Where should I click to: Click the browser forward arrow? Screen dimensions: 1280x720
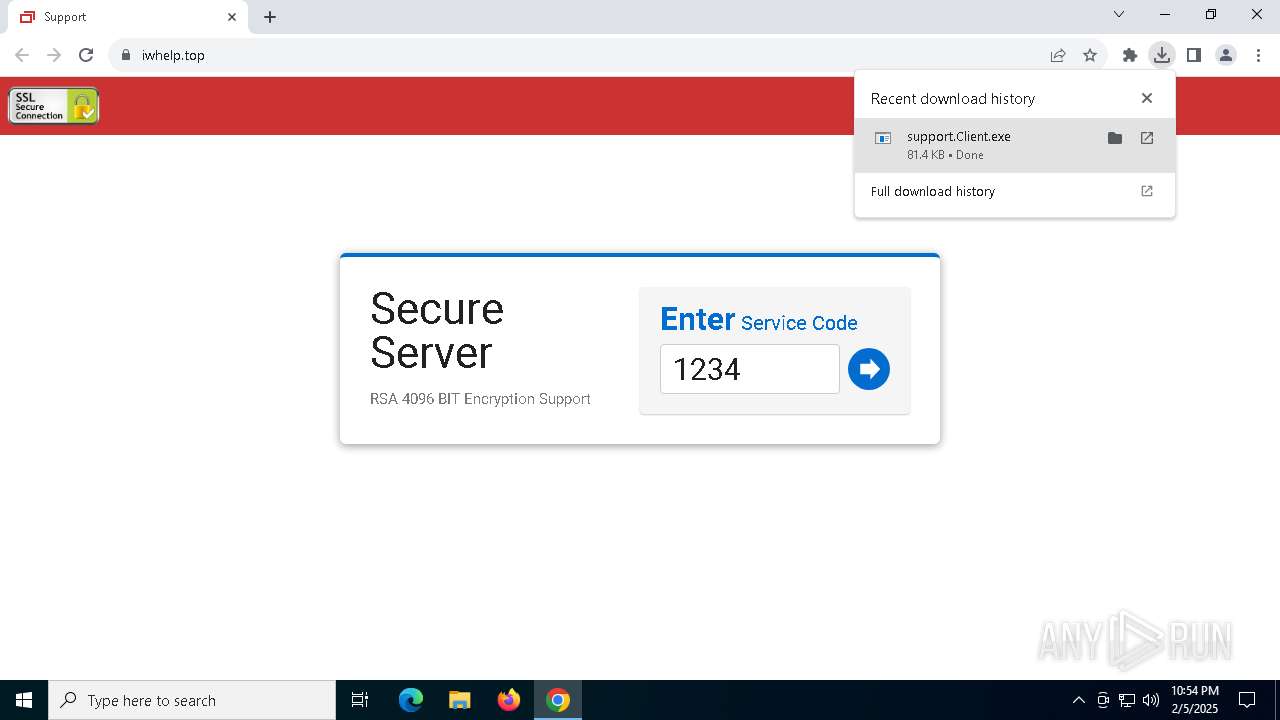click(54, 55)
